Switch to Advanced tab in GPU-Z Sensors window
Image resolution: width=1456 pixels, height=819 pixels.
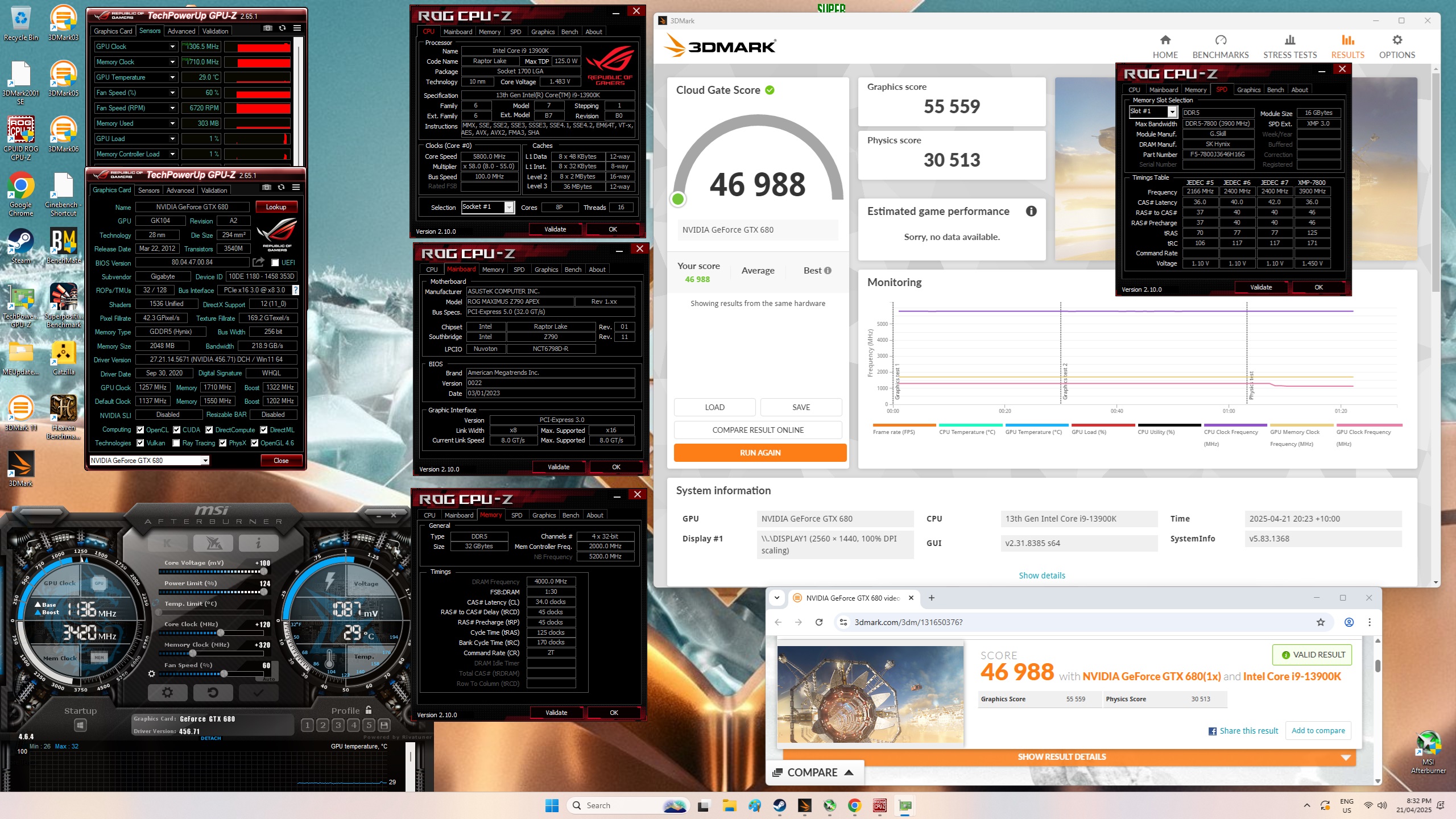(181, 31)
